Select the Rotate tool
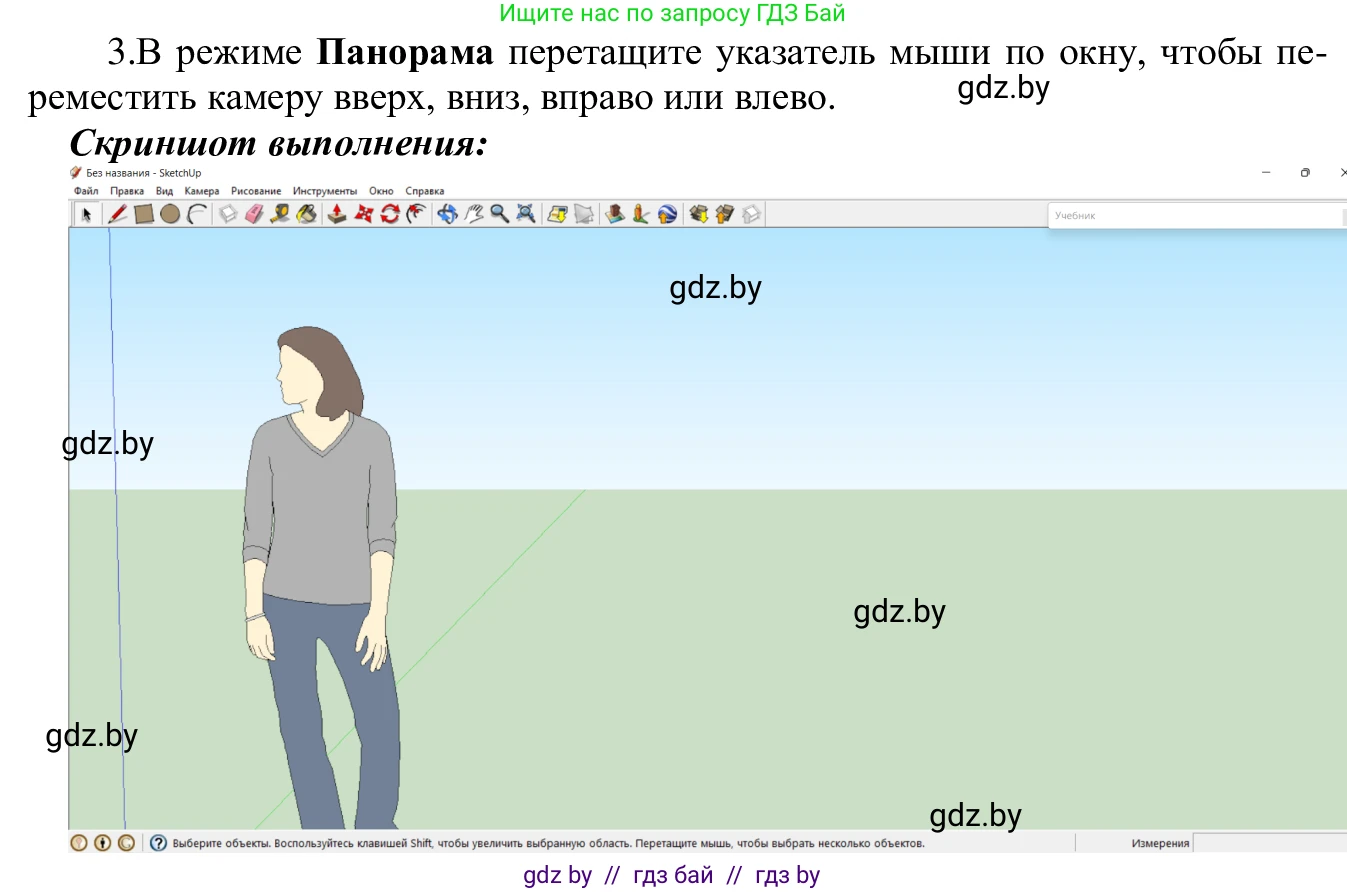1347x892 pixels. pyautogui.click(x=390, y=214)
